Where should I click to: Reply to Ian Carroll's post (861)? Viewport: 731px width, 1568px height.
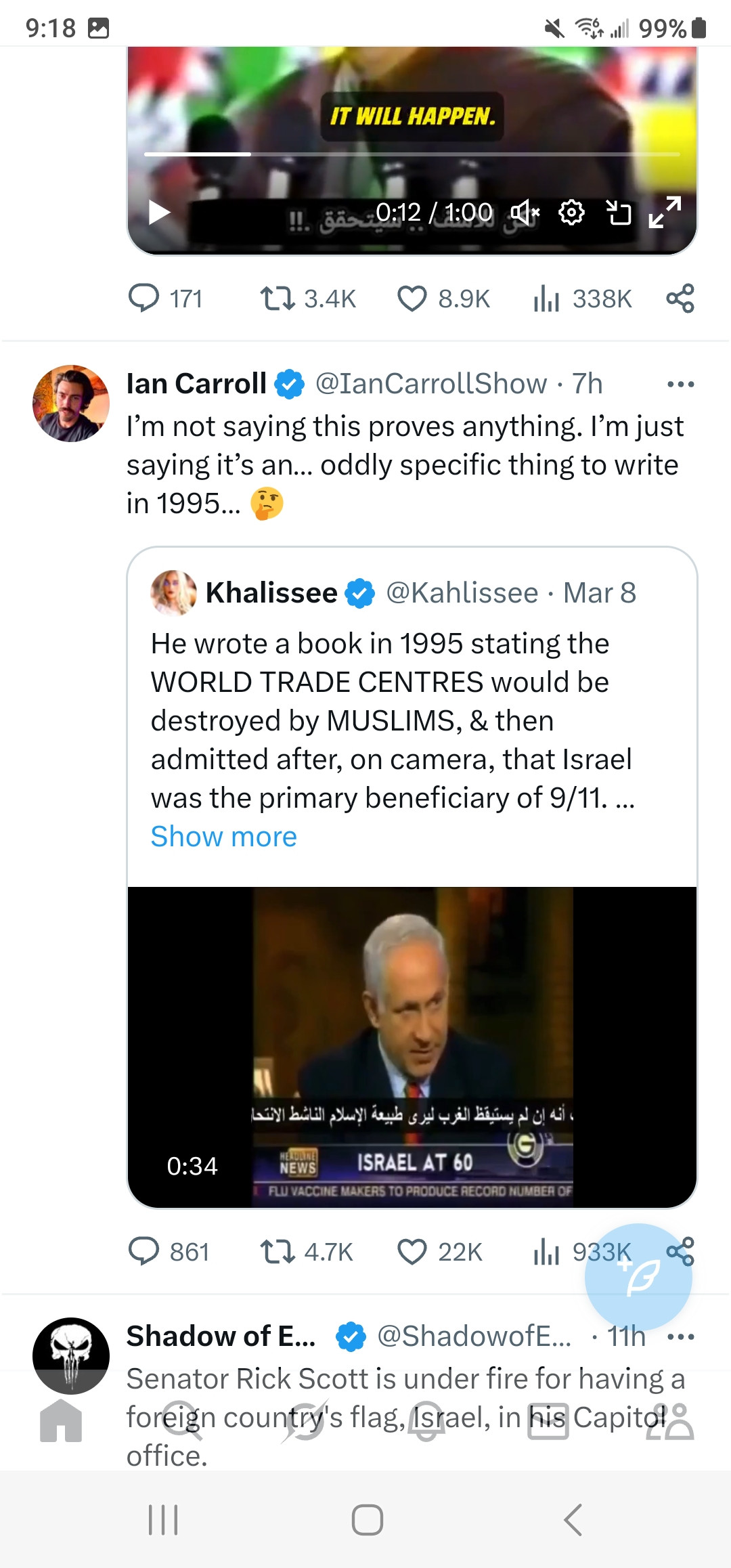coord(143,1252)
